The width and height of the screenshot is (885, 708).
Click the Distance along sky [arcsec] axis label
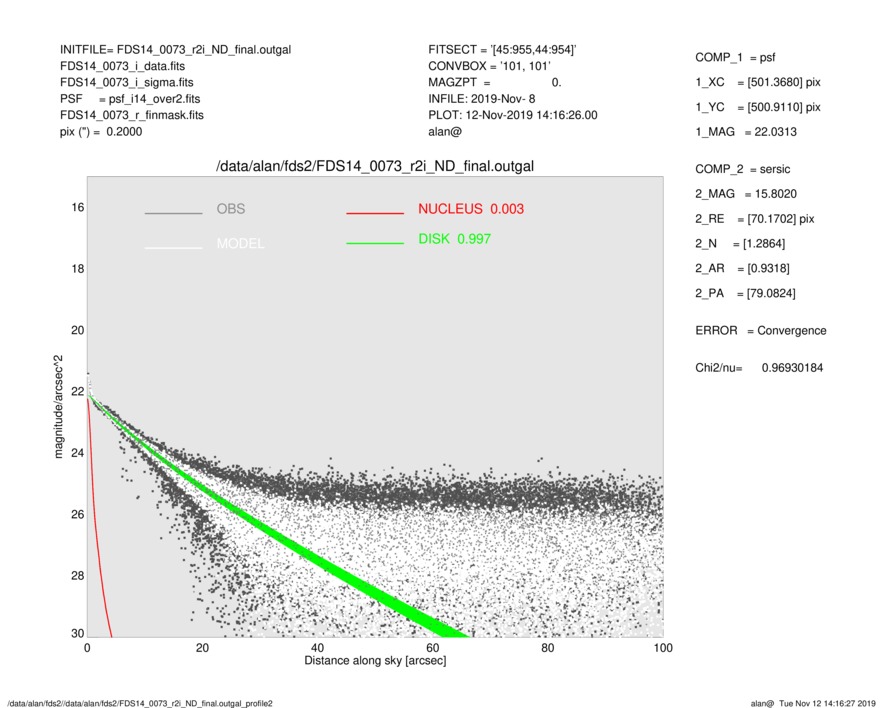375,661
